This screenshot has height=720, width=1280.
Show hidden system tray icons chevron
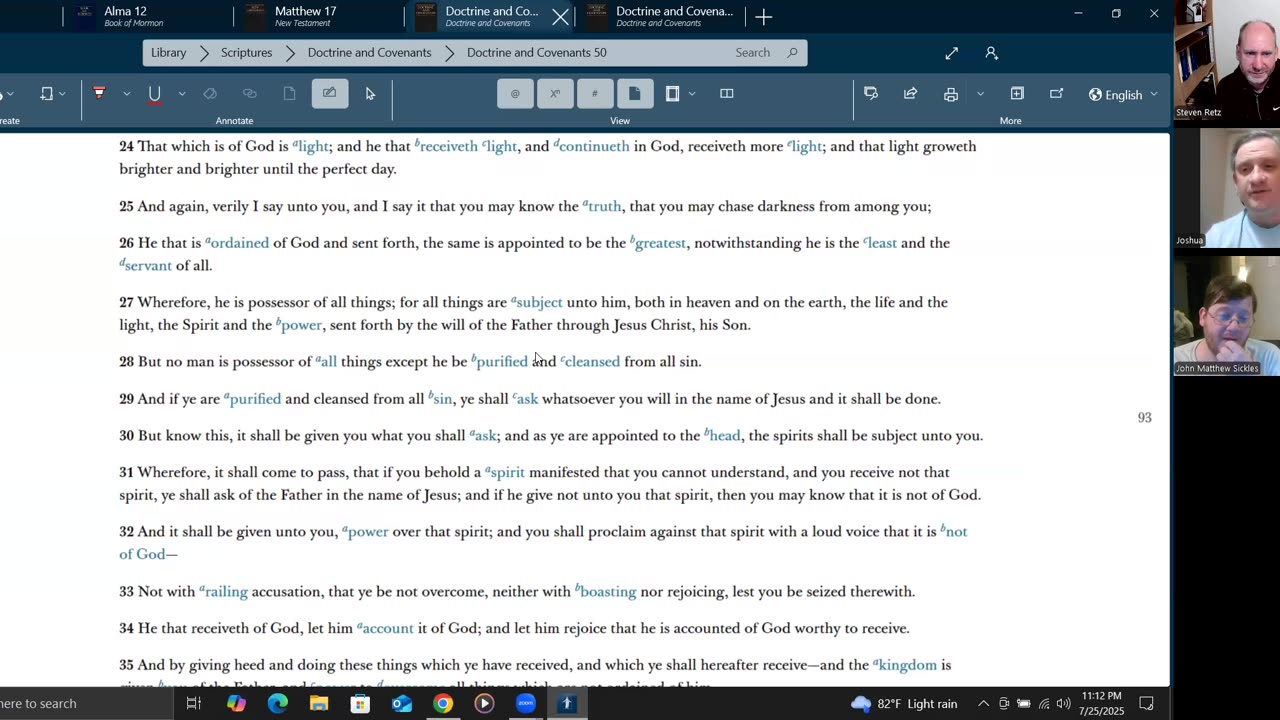pos(983,703)
